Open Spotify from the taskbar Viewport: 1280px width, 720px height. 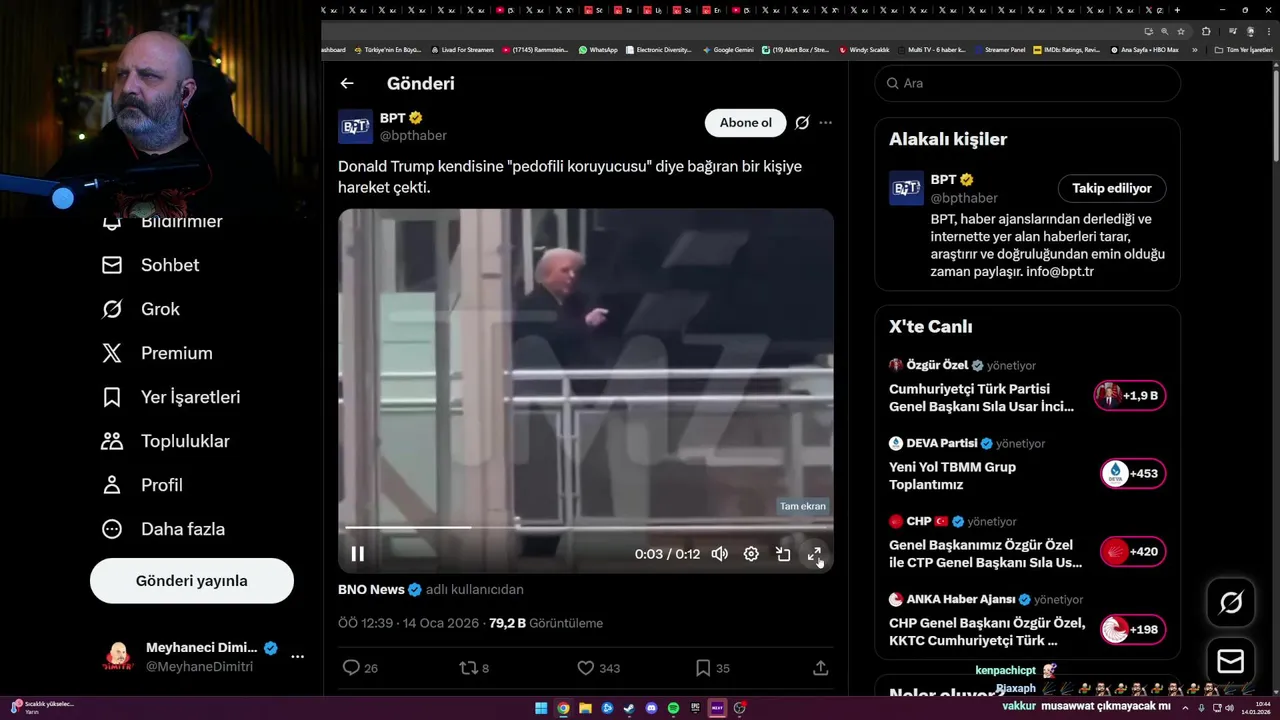(x=673, y=708)
